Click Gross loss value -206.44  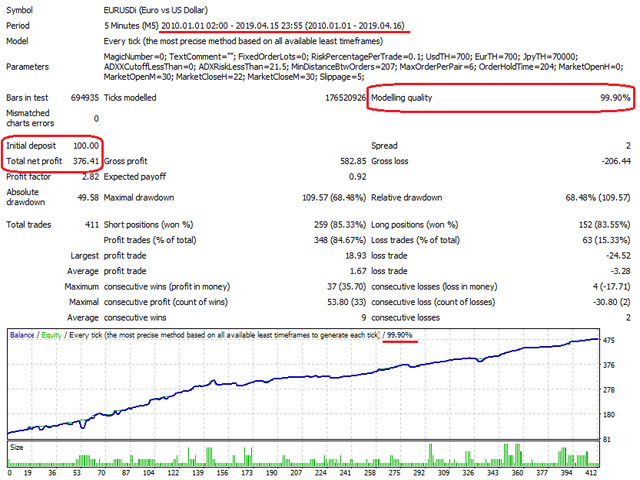pyautogui.click(x=616, y=161)
